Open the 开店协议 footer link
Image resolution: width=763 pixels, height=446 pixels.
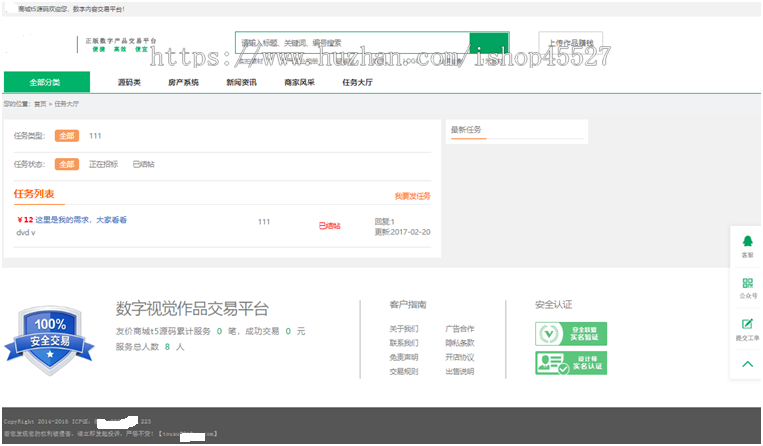(x=460, y=357)
